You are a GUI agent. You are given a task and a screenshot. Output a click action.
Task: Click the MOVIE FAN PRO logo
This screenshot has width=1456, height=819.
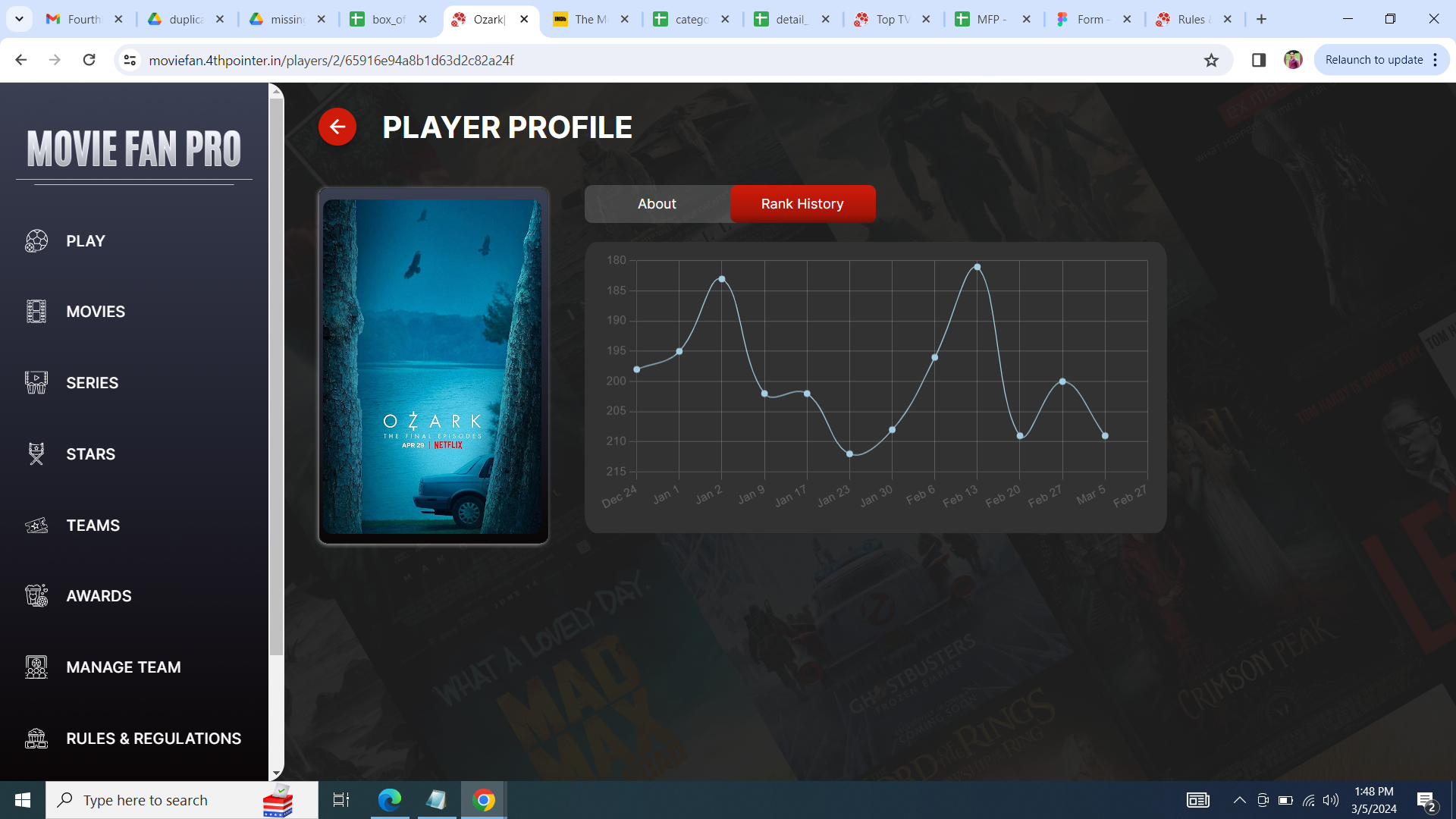coord(134,149)
